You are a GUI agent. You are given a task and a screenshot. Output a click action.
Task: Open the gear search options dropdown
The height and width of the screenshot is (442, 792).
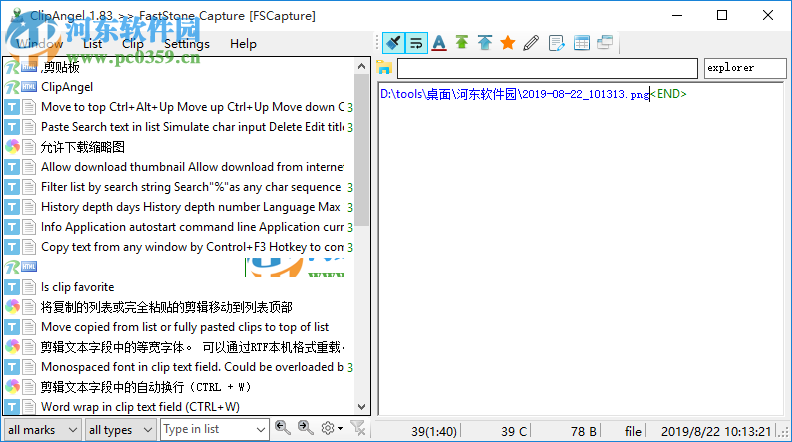tap(332, 428)
